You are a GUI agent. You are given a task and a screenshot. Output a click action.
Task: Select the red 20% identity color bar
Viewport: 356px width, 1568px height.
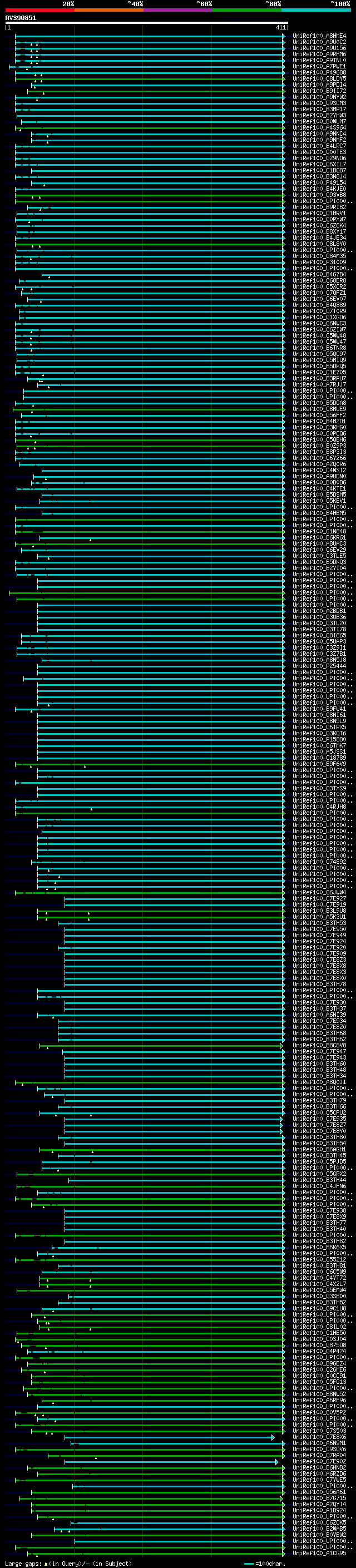[39, 10]
